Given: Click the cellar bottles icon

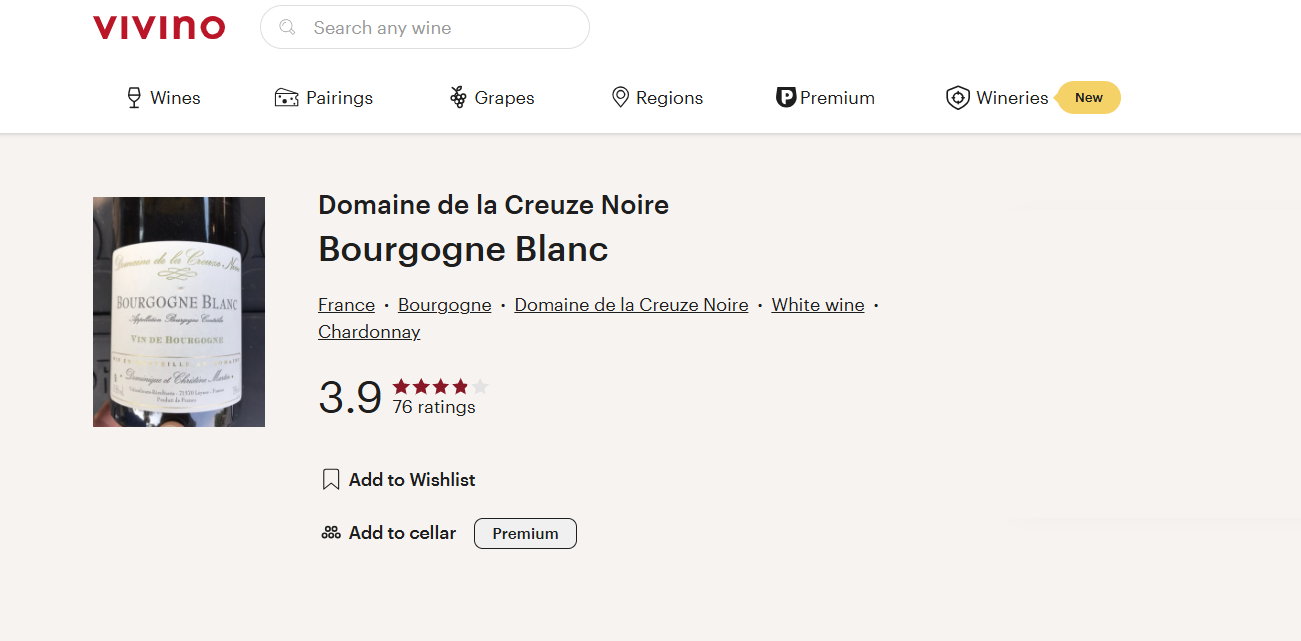Looking at the screenshot, I should [331, 533].
